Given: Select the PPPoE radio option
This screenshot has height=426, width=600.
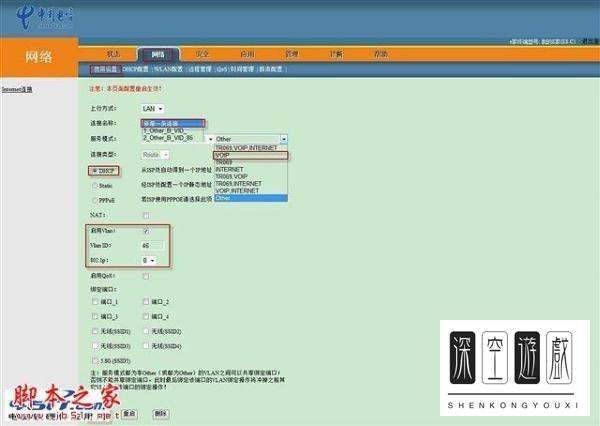Looking at the screenshot, I should [x=95, y=200].
